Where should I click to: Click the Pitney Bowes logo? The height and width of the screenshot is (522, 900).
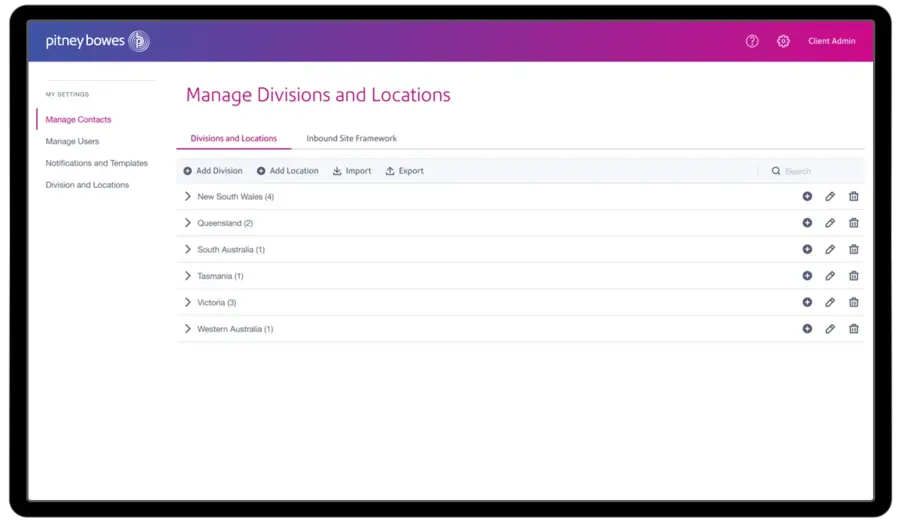click(97, 41)
